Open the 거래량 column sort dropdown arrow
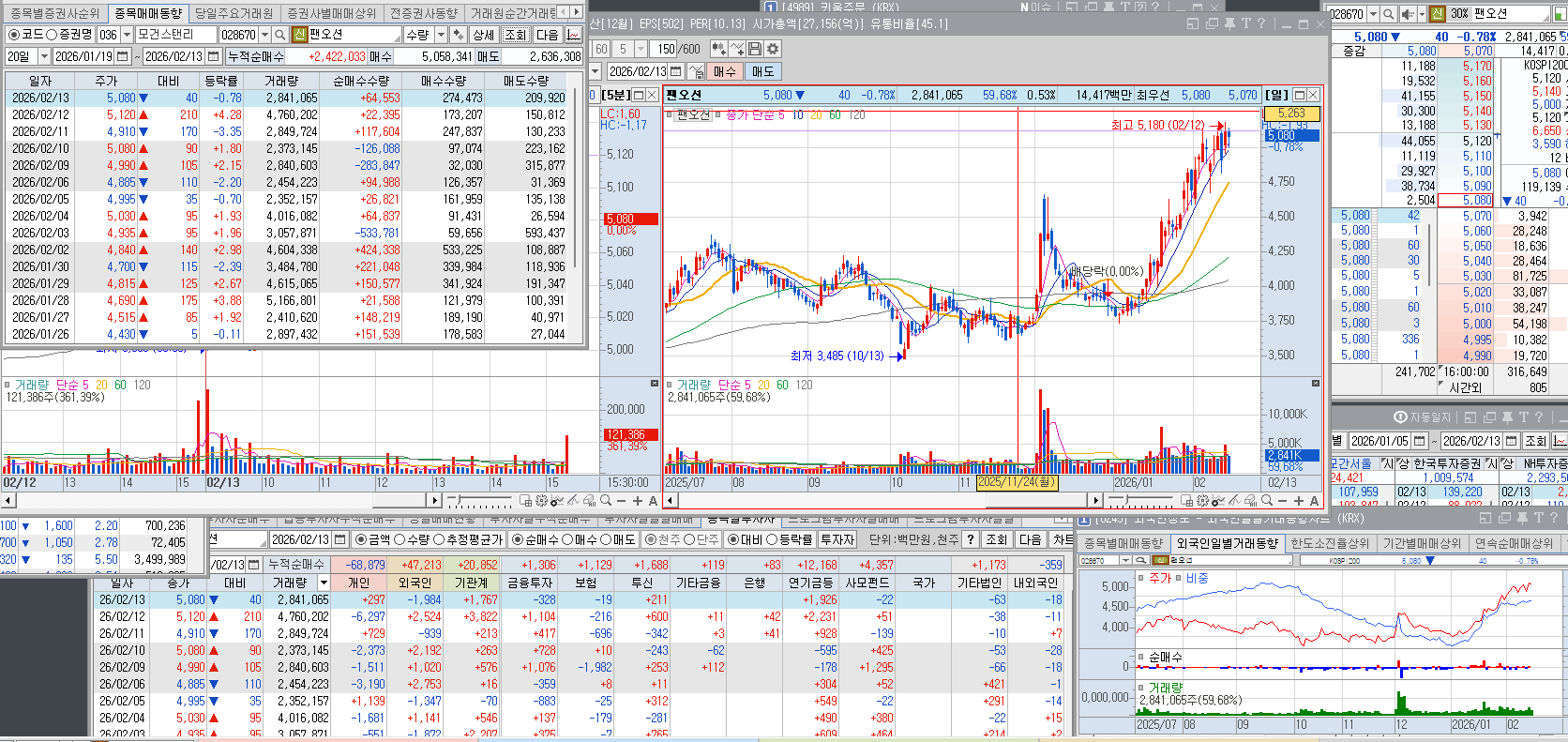1568x742 pixels. point(324,583)
